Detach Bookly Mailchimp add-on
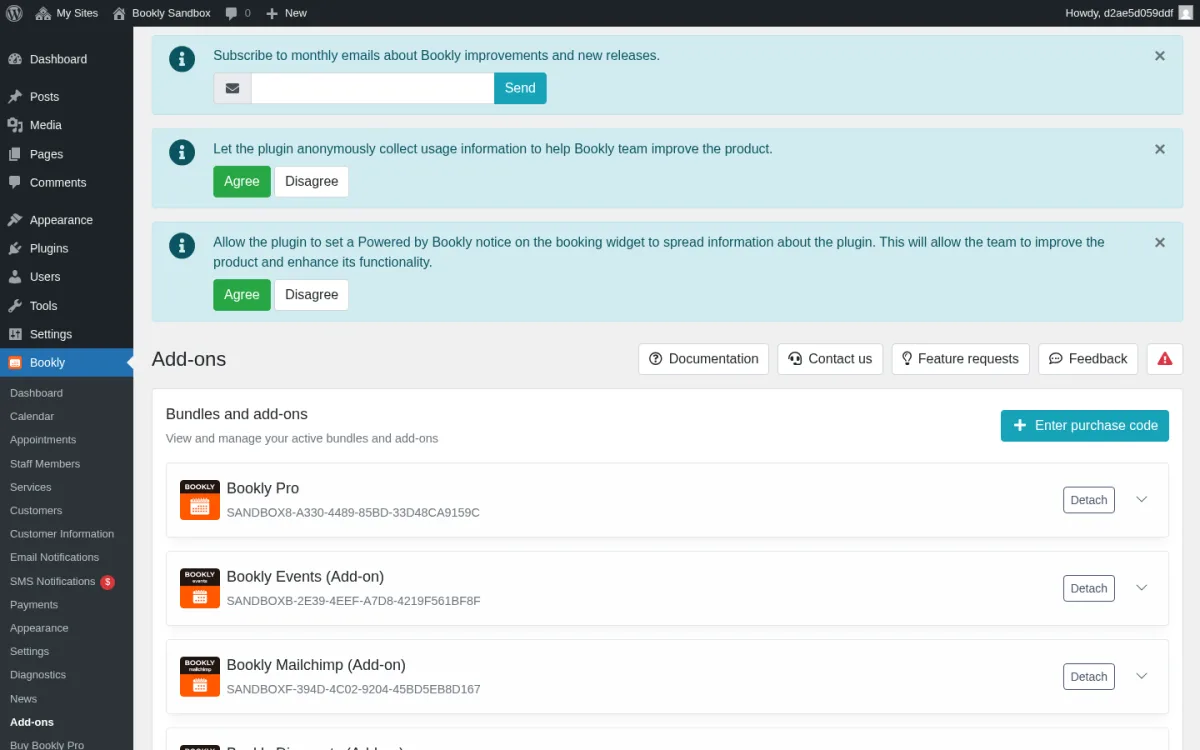The width and height of the screenshot is (1200, 750). pyautogui.click(x=1089, y=677)
